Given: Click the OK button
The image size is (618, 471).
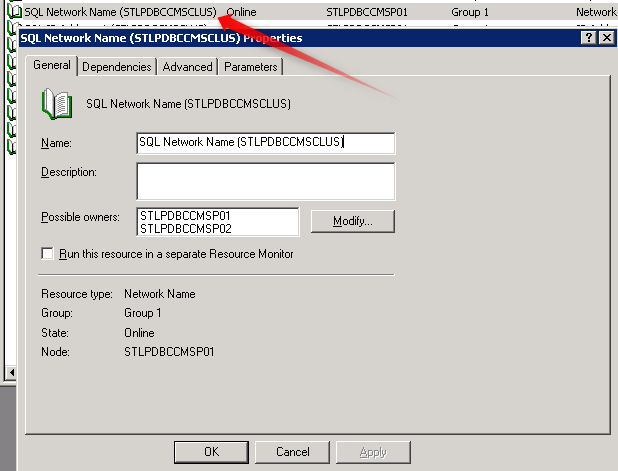Looking at the screenshot, I should (211, 452).
